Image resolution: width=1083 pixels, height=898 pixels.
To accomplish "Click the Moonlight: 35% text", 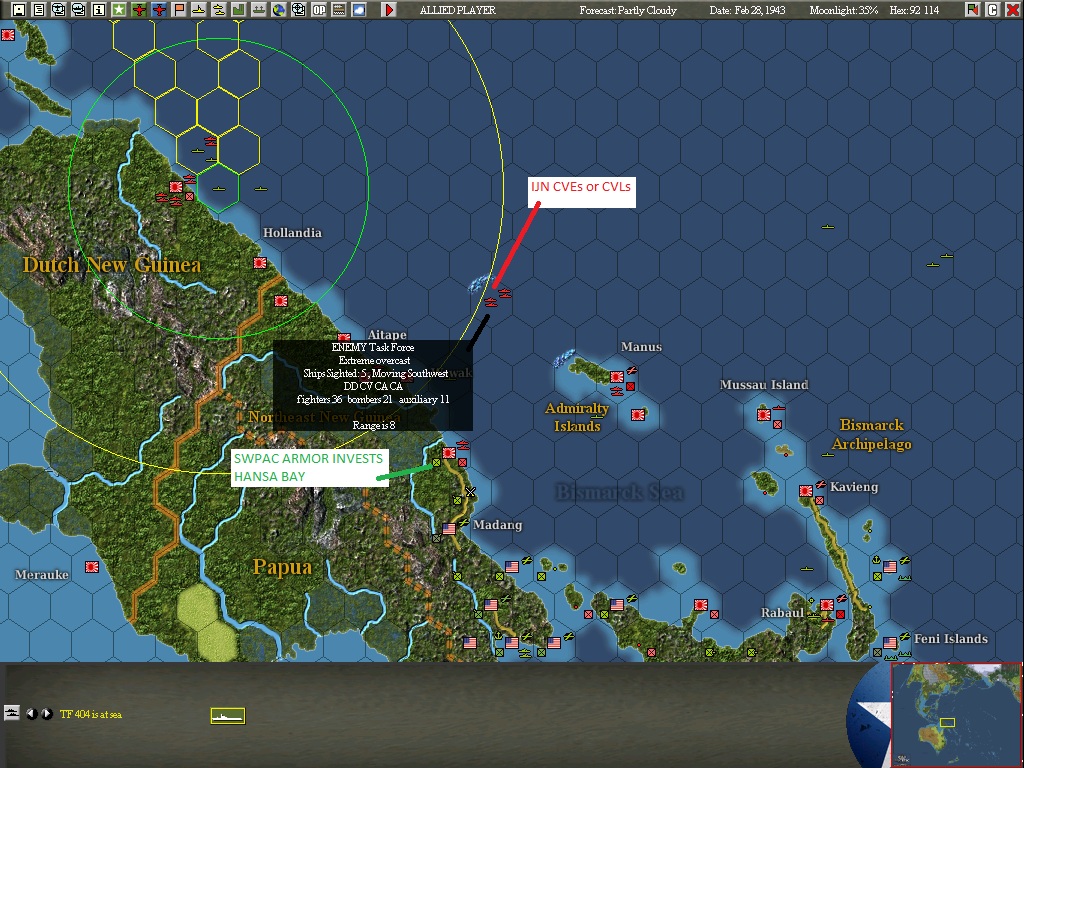I will pos(843,10).
